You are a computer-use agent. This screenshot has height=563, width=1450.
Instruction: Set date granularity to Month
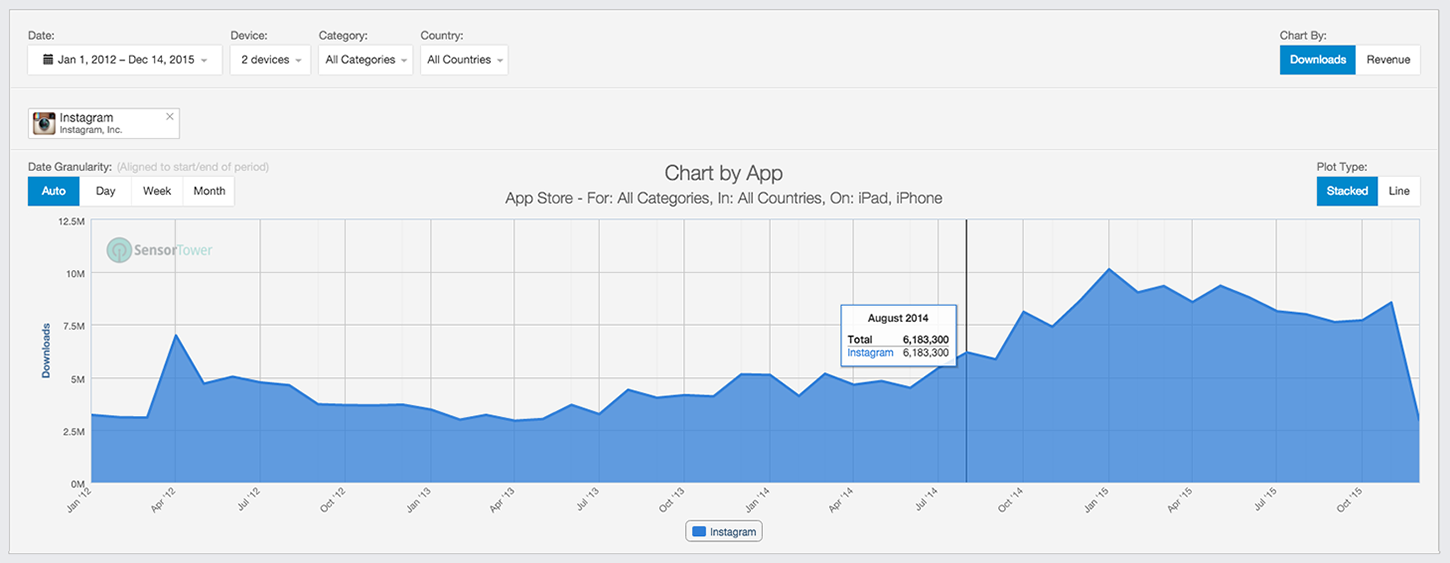click(209, 191)
